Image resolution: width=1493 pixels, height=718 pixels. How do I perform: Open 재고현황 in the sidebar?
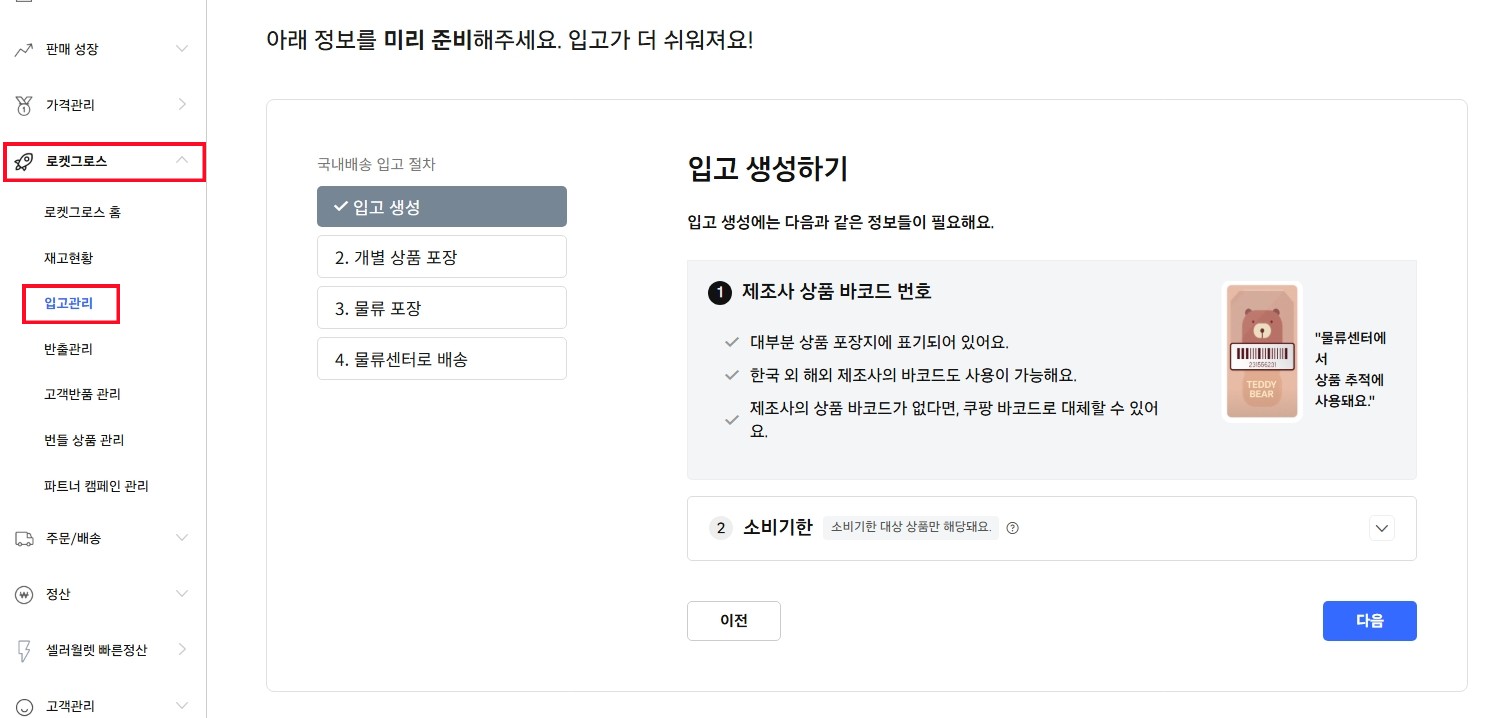coord(69,258)
